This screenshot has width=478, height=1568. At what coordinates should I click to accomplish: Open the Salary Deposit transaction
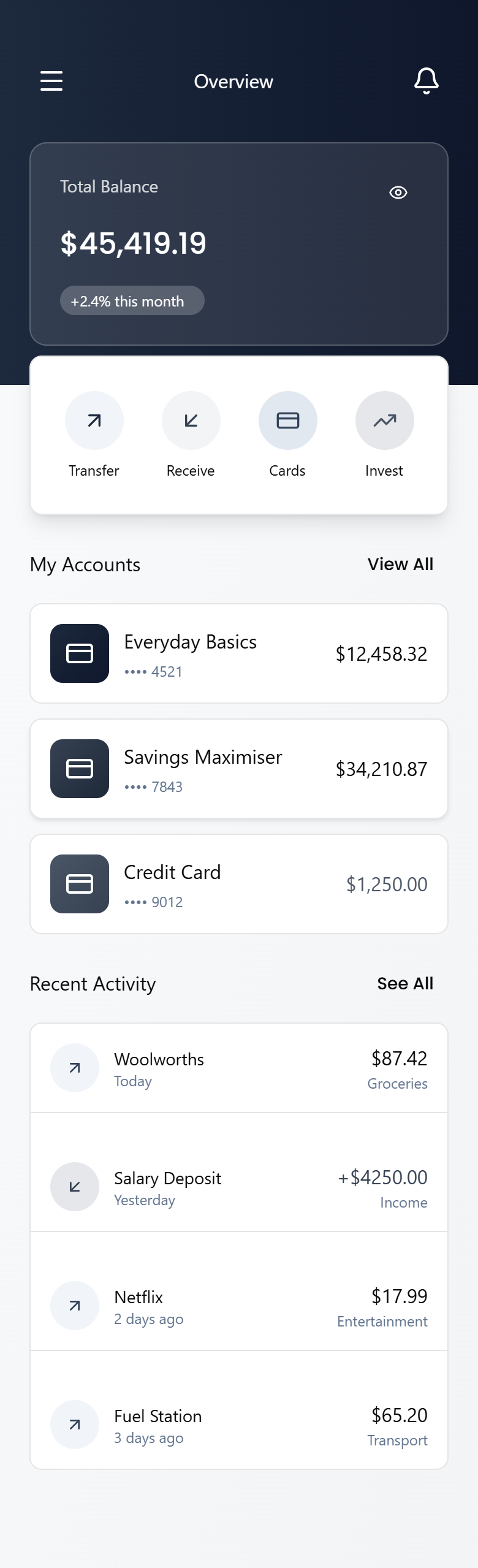(x=239, y=1187)
